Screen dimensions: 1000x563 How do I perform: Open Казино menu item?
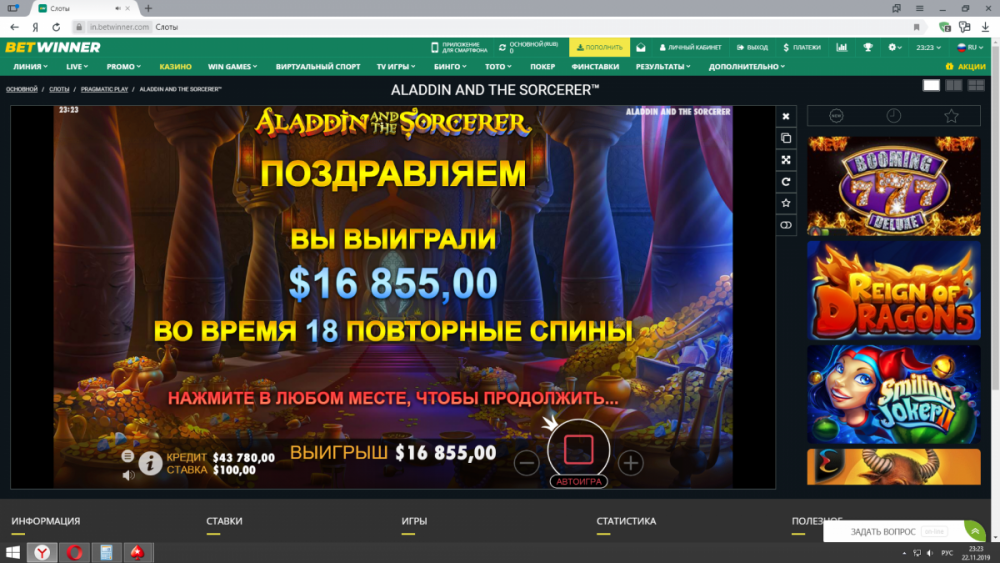point(175,66)
